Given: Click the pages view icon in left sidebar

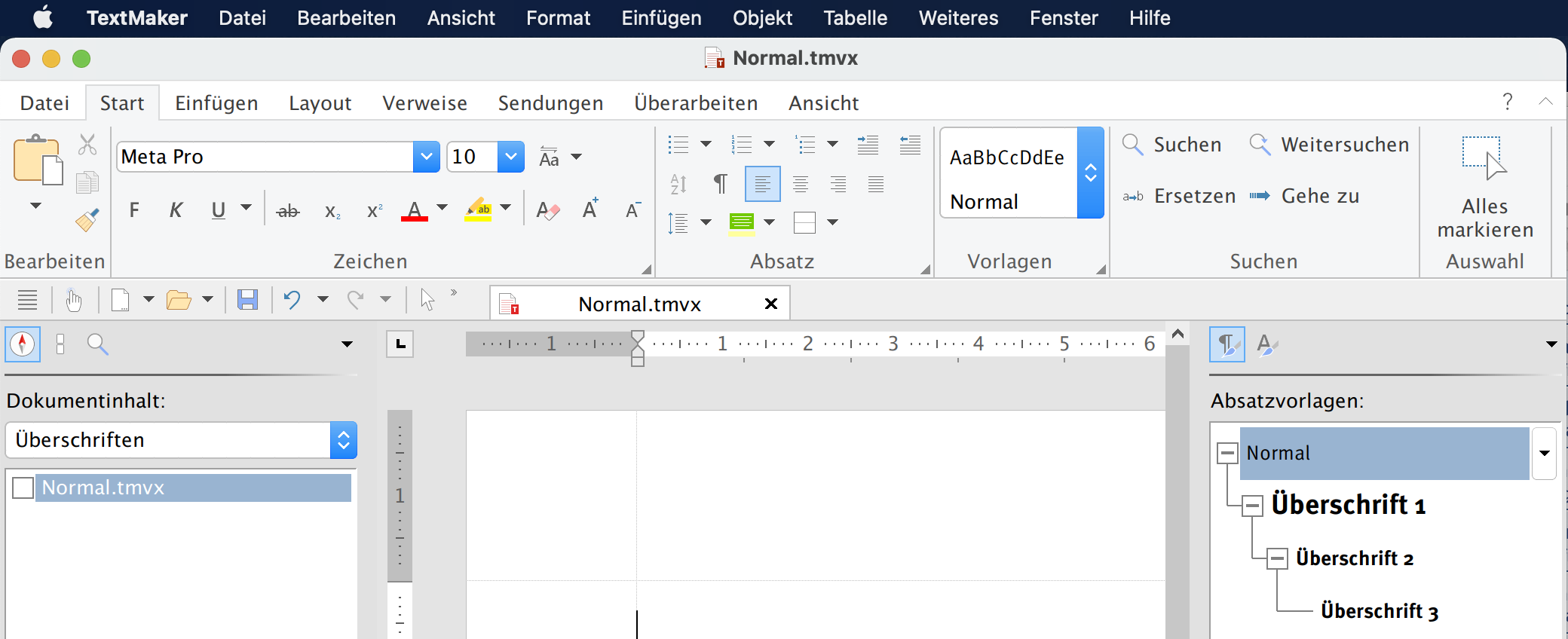Looking at the screenshot, I should point(60,344).
